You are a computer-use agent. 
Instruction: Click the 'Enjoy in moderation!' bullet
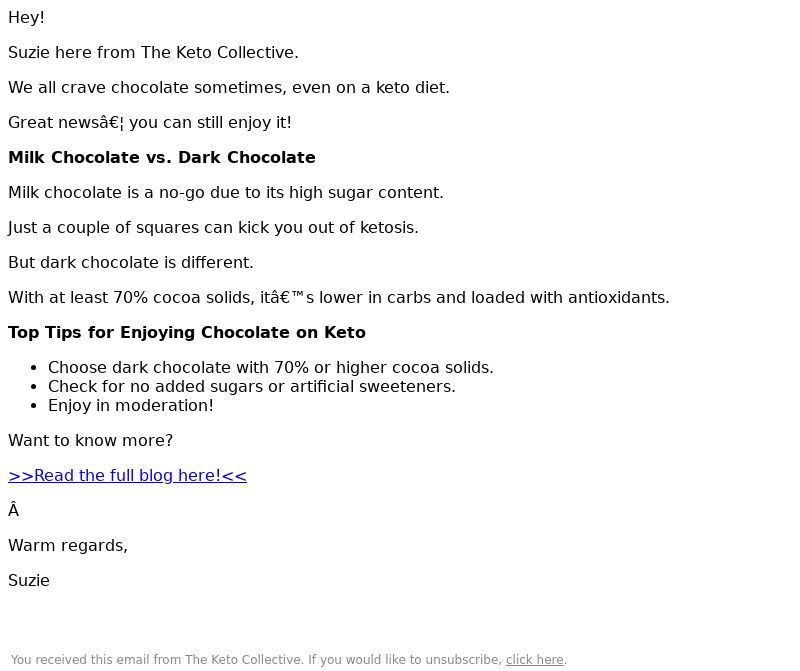[x=131, y=406]
